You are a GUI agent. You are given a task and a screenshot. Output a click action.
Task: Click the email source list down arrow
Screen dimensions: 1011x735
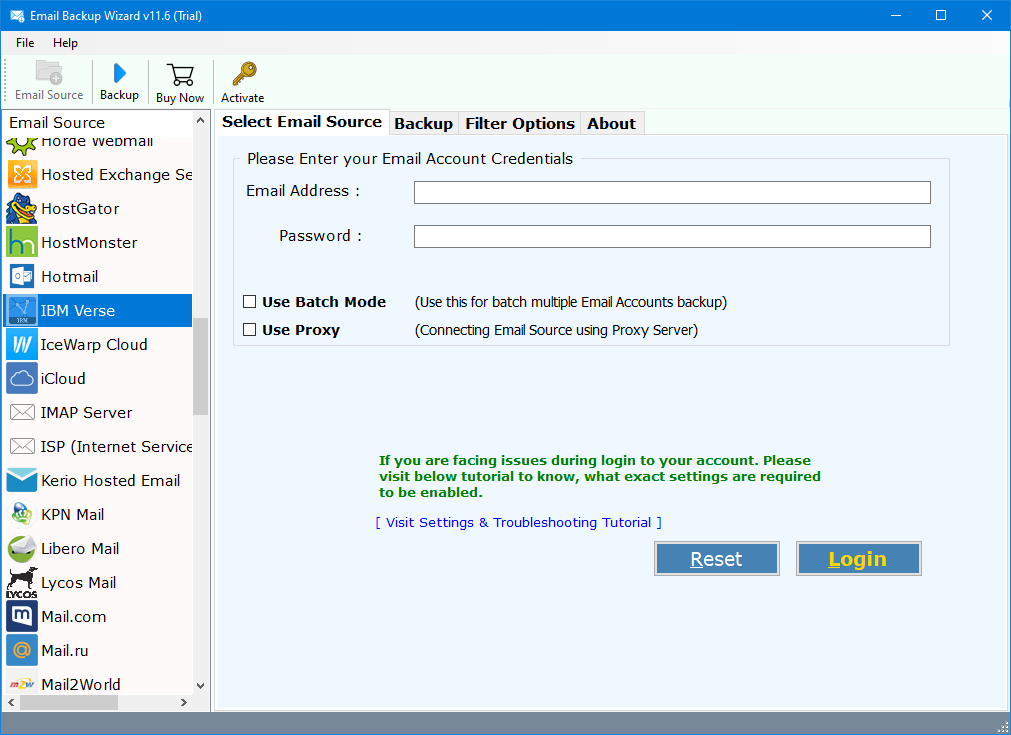point(201,685)
